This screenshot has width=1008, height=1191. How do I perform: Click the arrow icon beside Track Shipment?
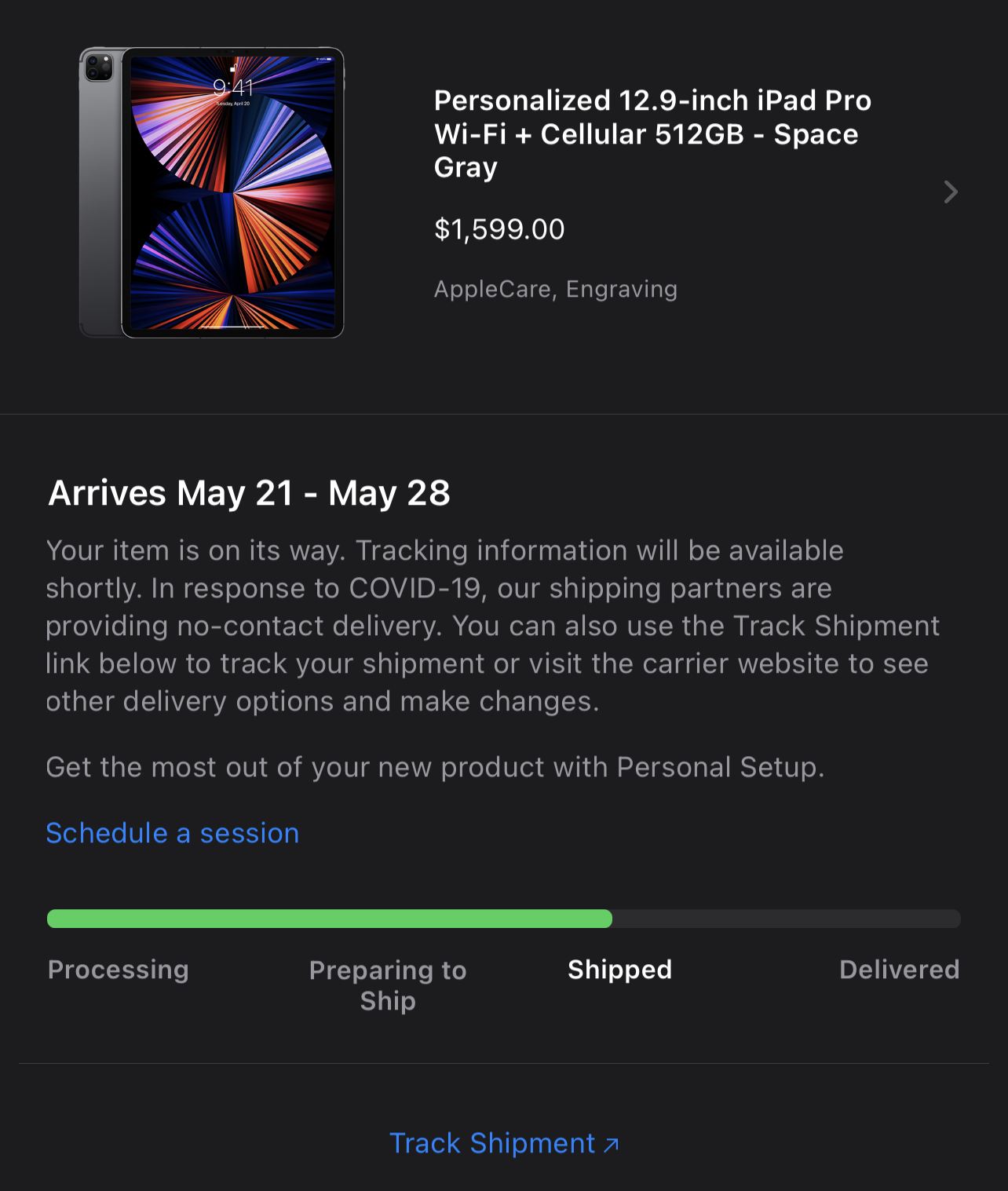(612, 1145)
